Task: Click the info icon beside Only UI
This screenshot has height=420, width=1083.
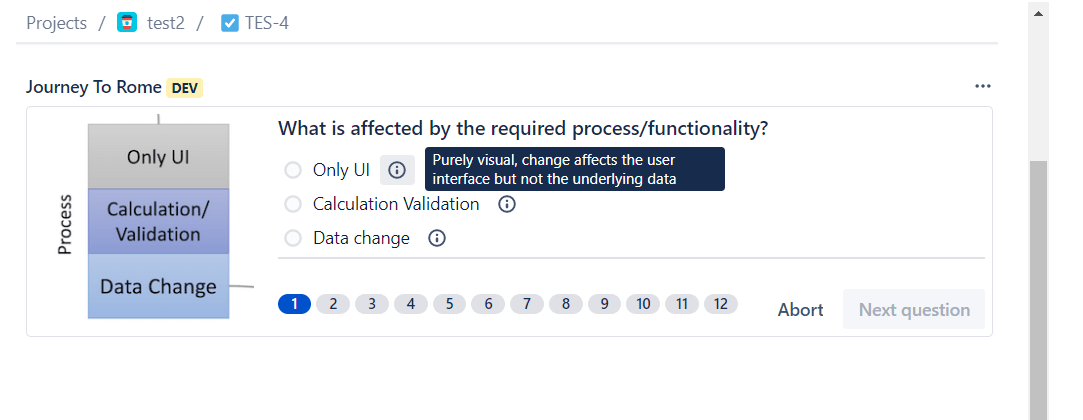Action: [x=397, y=170]
